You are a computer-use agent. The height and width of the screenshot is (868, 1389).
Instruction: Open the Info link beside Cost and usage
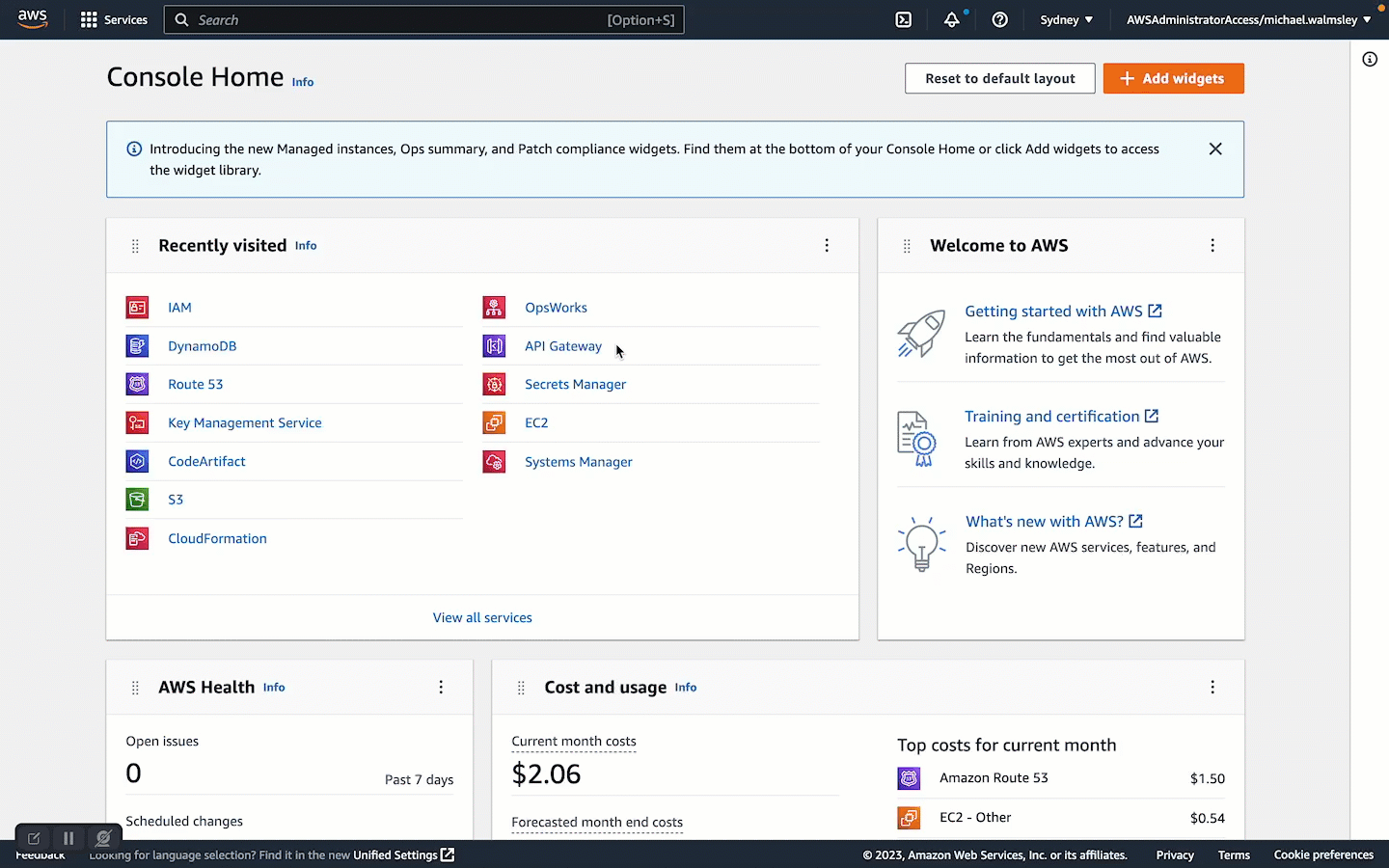tap(686, 688)
